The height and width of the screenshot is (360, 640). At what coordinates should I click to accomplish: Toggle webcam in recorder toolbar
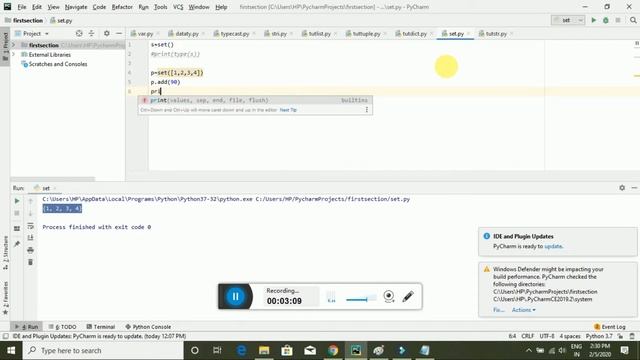[389, 296]
